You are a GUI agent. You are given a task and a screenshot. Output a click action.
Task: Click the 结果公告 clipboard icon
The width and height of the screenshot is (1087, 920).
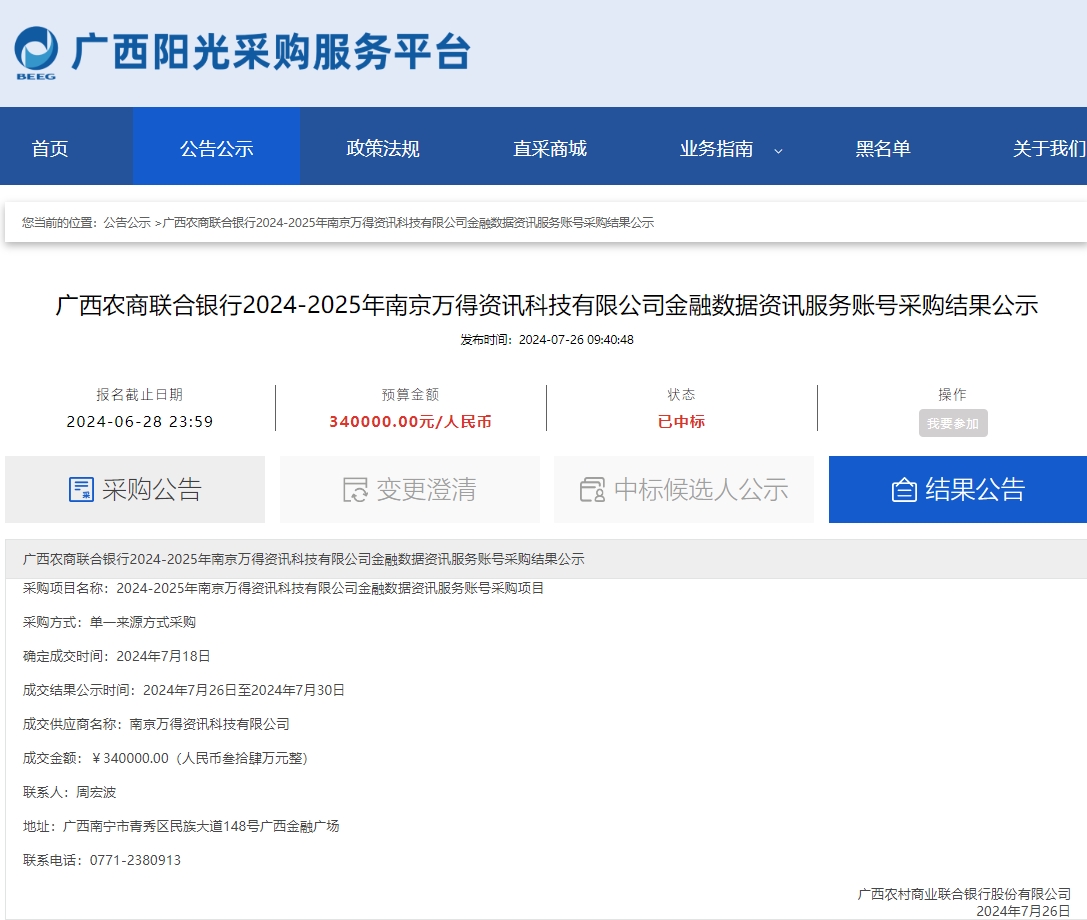point(904,490)
